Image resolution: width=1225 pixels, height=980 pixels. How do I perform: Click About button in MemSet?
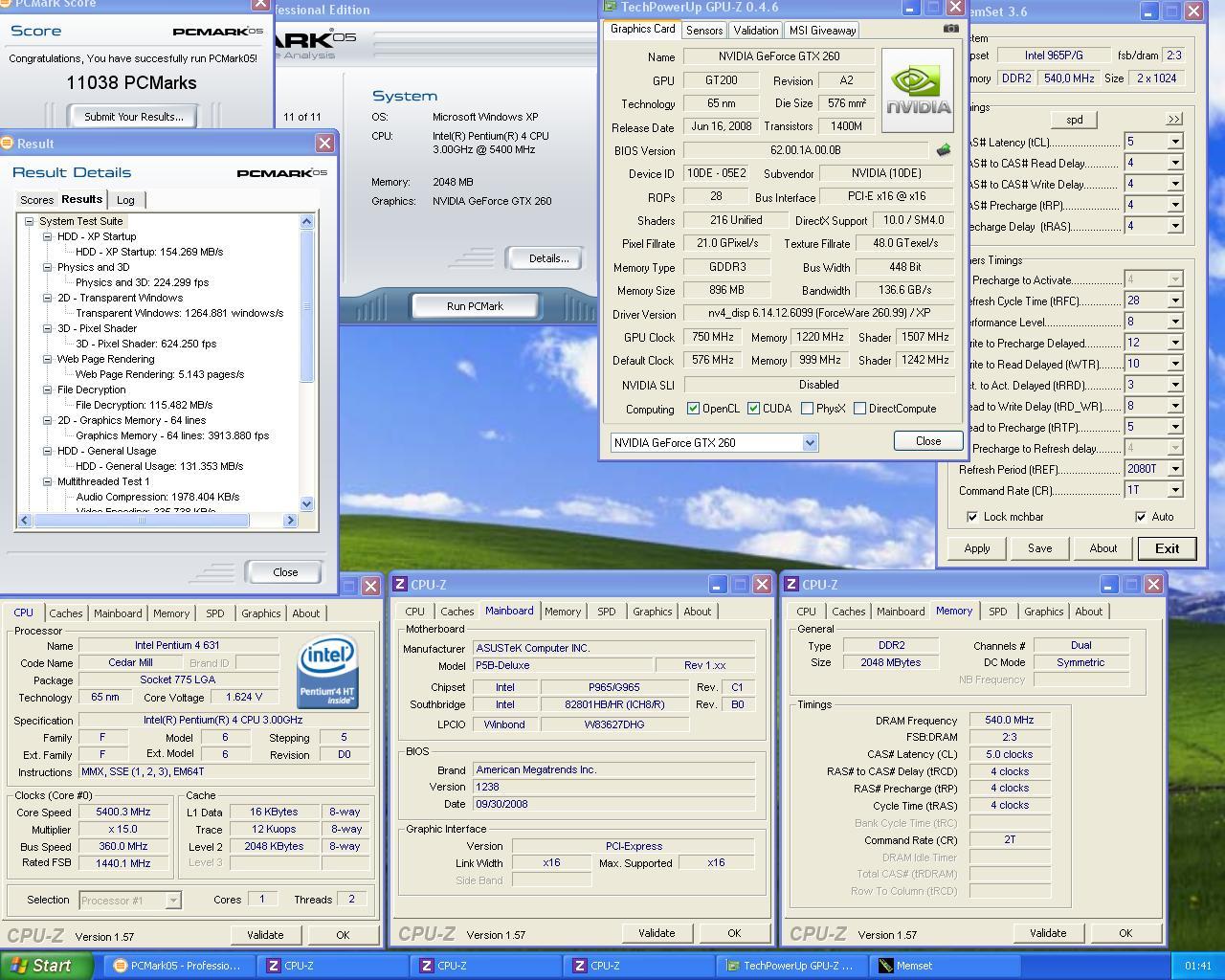[1102, 548]
